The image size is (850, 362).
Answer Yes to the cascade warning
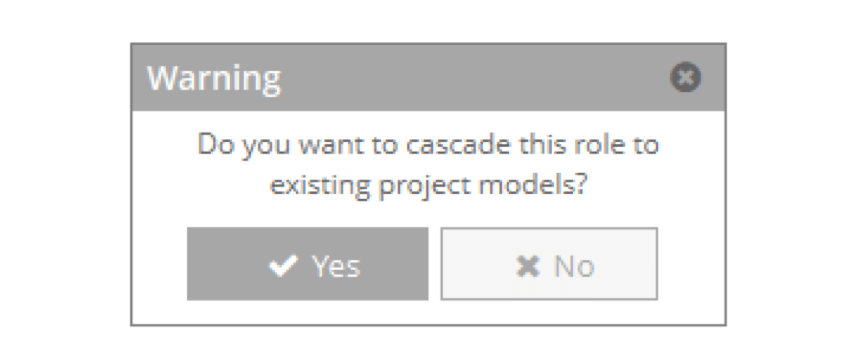tap(307, 264)
